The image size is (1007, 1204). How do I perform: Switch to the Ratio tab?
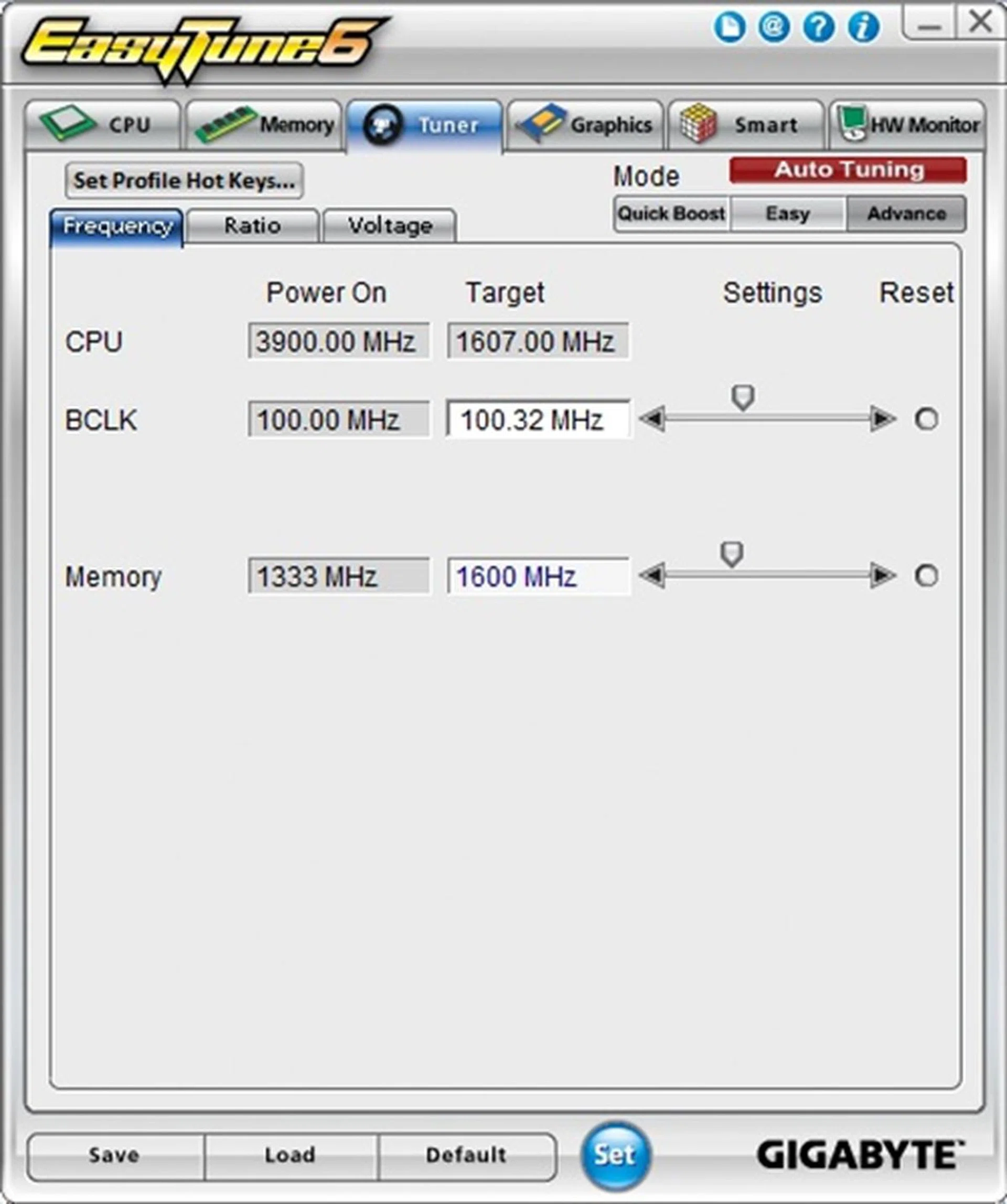(253, 225)
